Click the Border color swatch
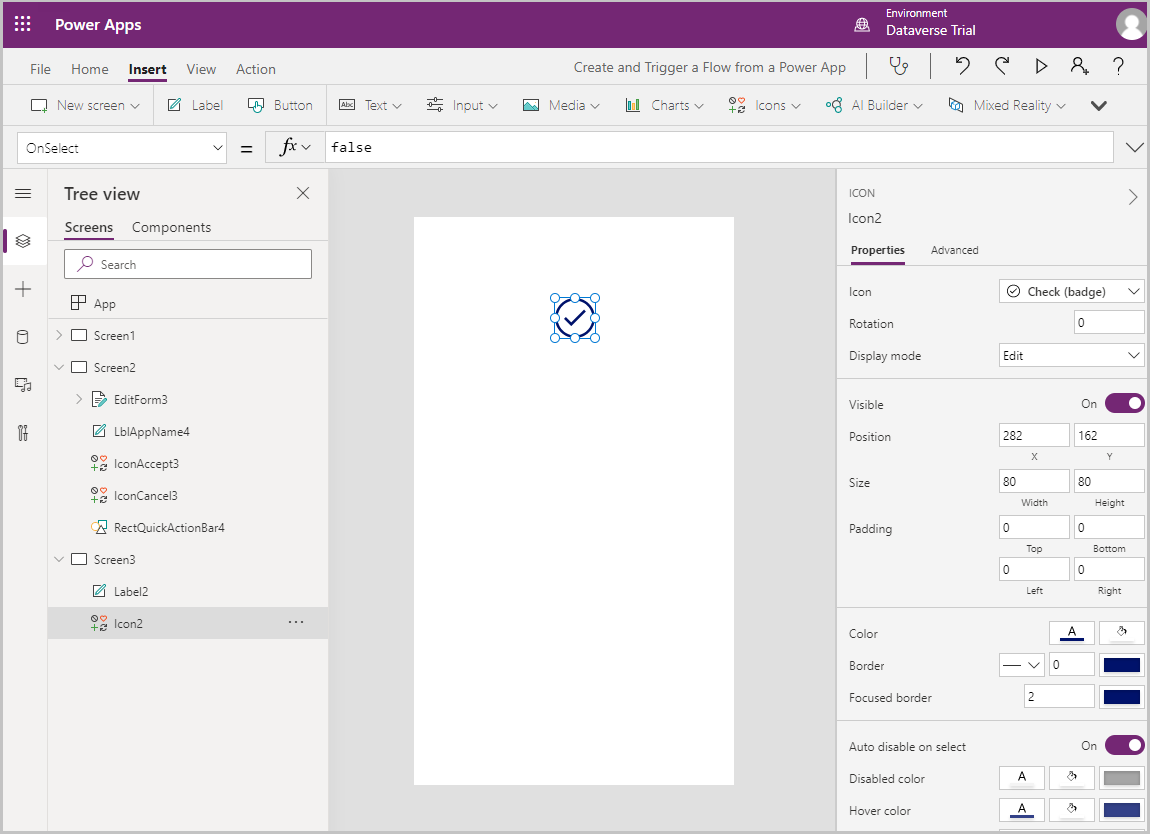The image size is (1150, 834). click(x=1121, y=665)
